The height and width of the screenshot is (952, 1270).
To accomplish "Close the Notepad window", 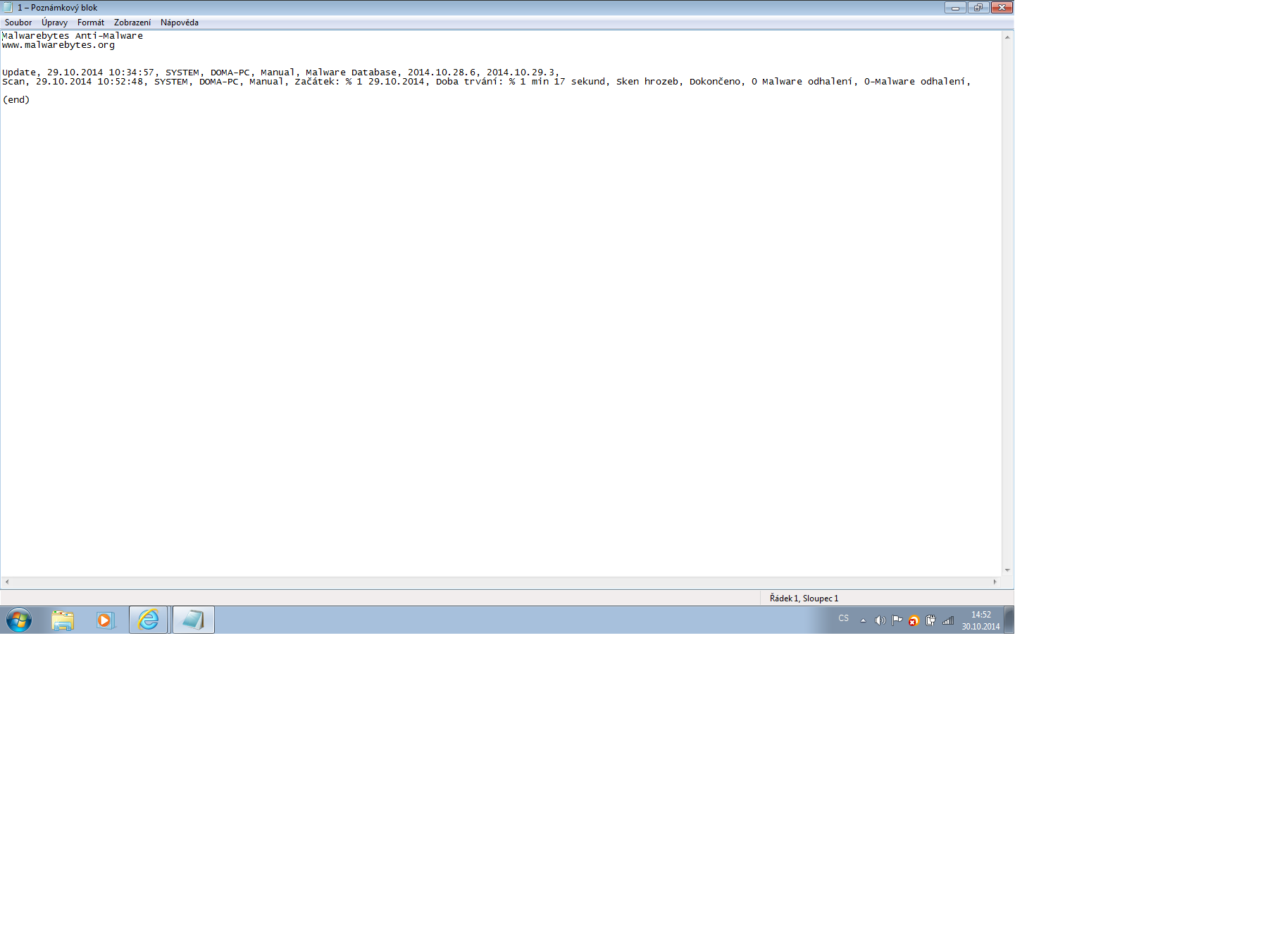I will pyautogui.click(x=1002, y=8).
